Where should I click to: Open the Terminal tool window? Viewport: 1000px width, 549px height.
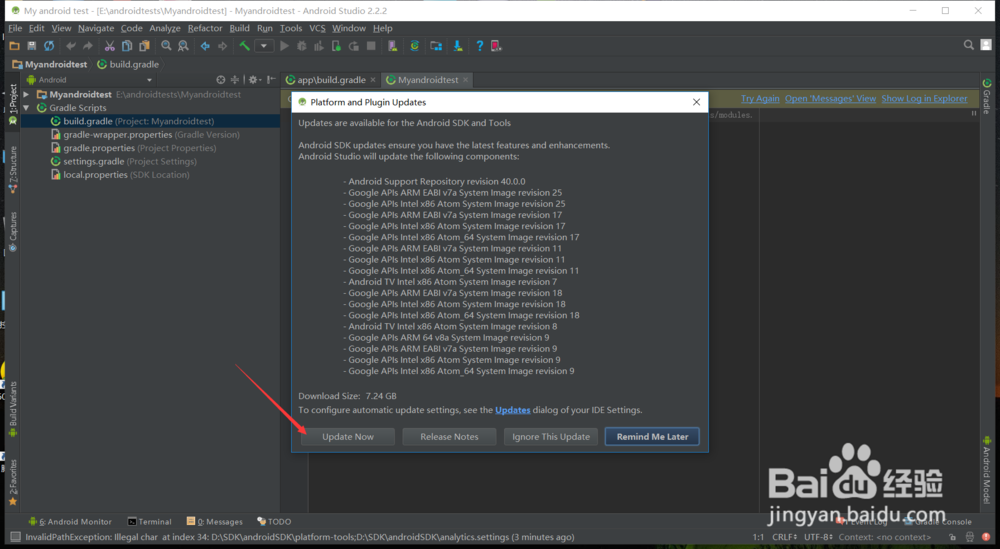tap(149, 522)
